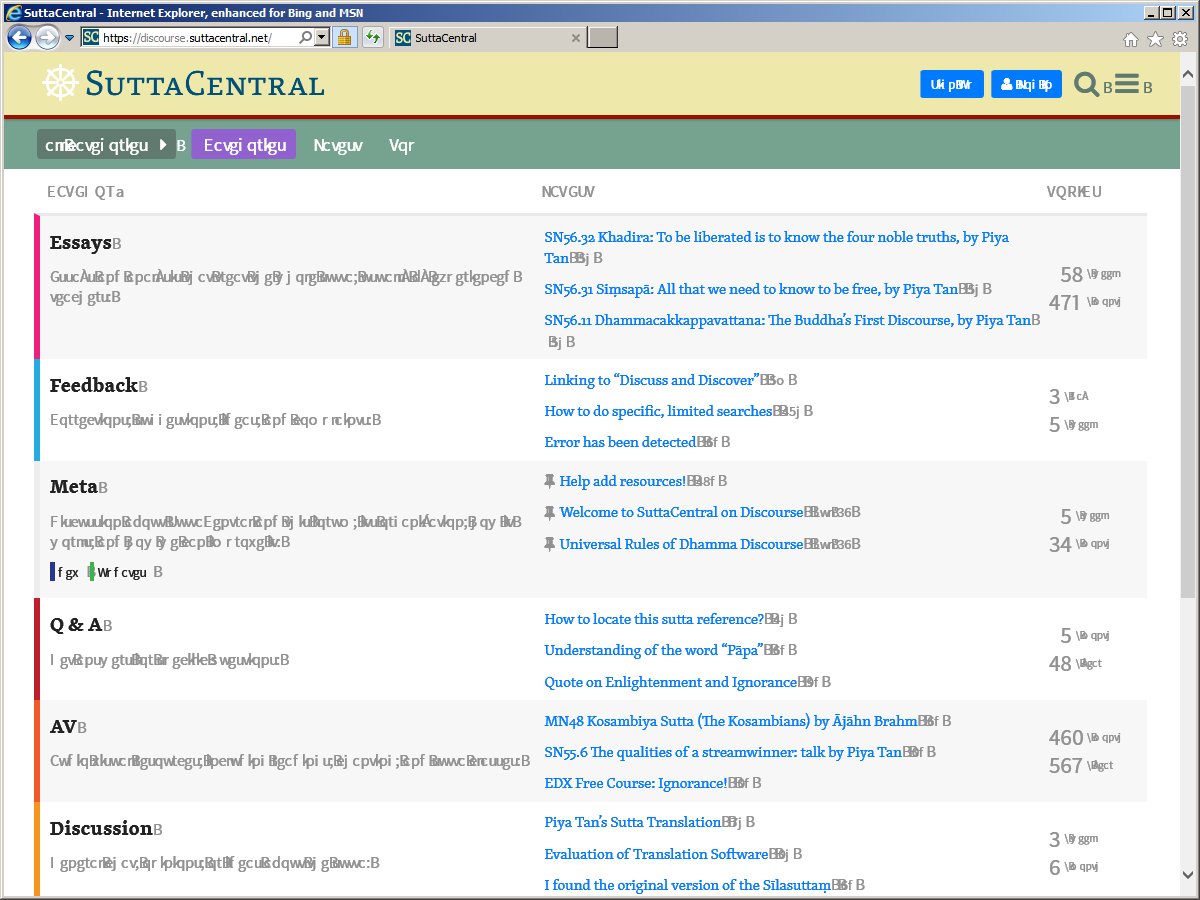Screen dimensions: 1200x900
Task: Click the vertical scrollbar up arrow
Action: click(x=1188, y=75)
